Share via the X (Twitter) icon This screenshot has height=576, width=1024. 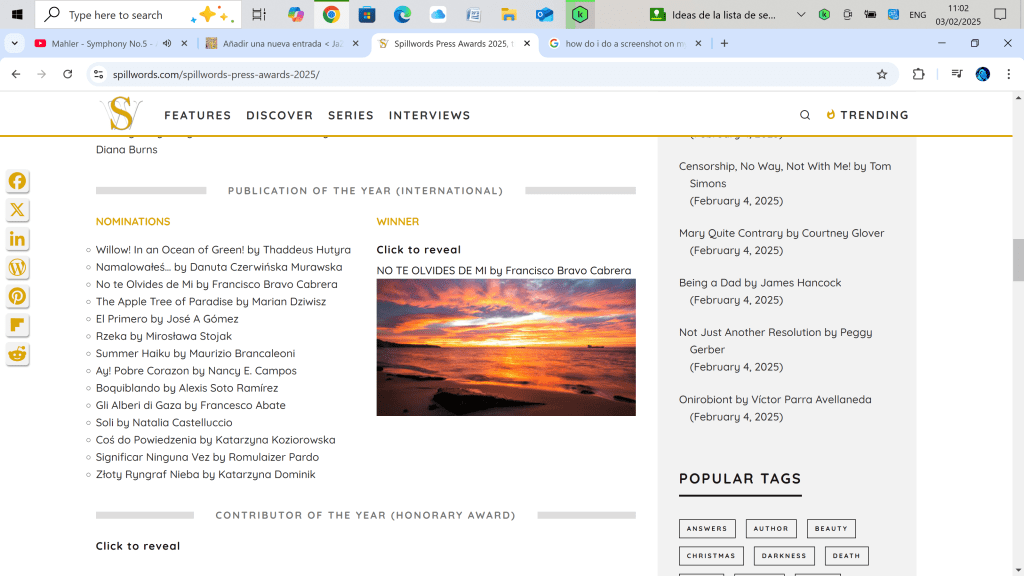click(17, 210)
